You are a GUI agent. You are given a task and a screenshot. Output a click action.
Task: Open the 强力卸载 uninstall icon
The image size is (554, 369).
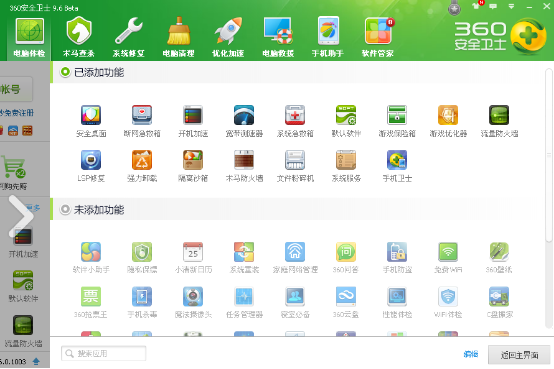pos(142,160)
